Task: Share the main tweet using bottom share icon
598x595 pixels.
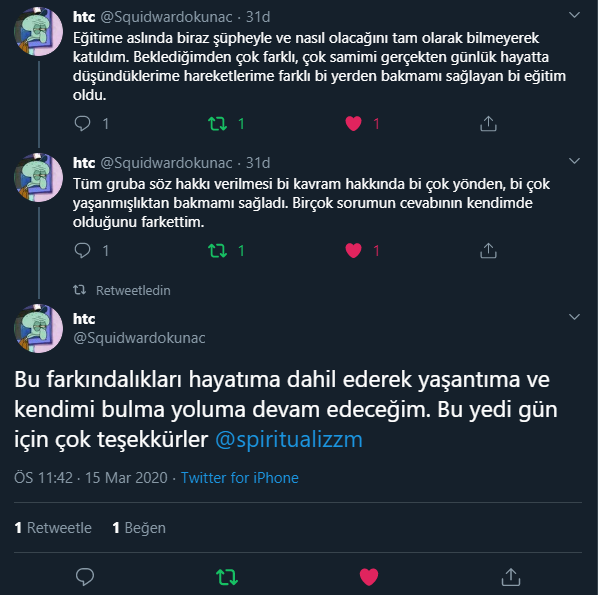Action: pyautogui.click(x=511, y=576)
